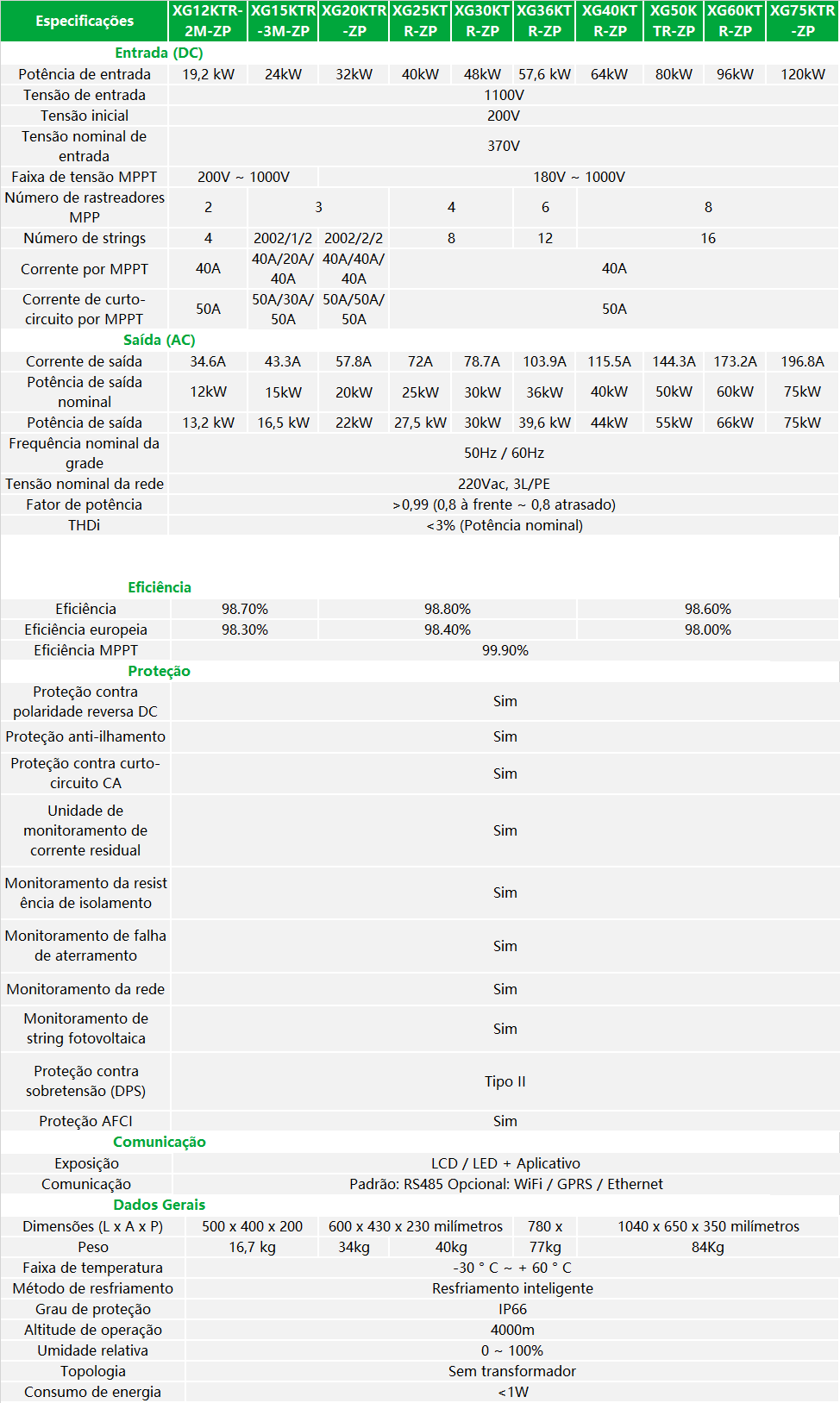Select the XG15KTR-3M-ZP column header
The image size is (840, 1403).
(283, 21)
